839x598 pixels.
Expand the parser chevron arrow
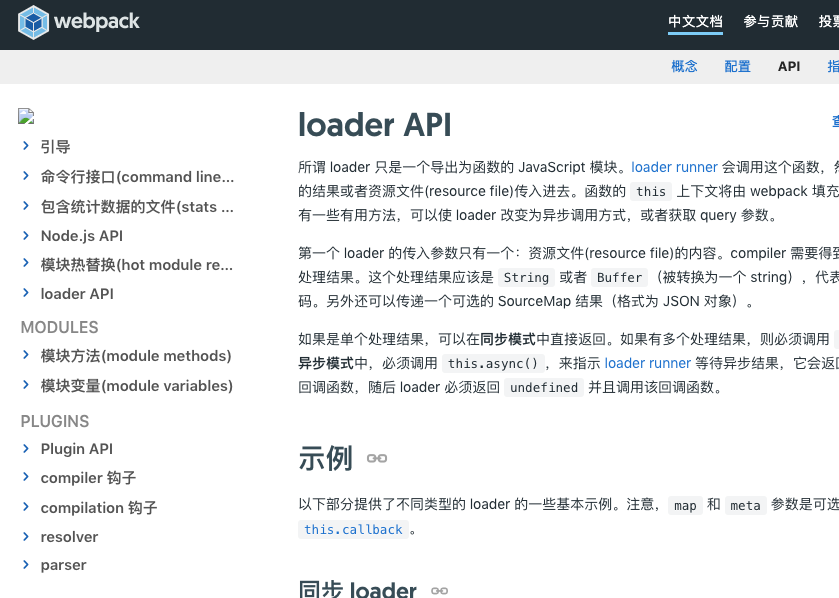(26, 565)
